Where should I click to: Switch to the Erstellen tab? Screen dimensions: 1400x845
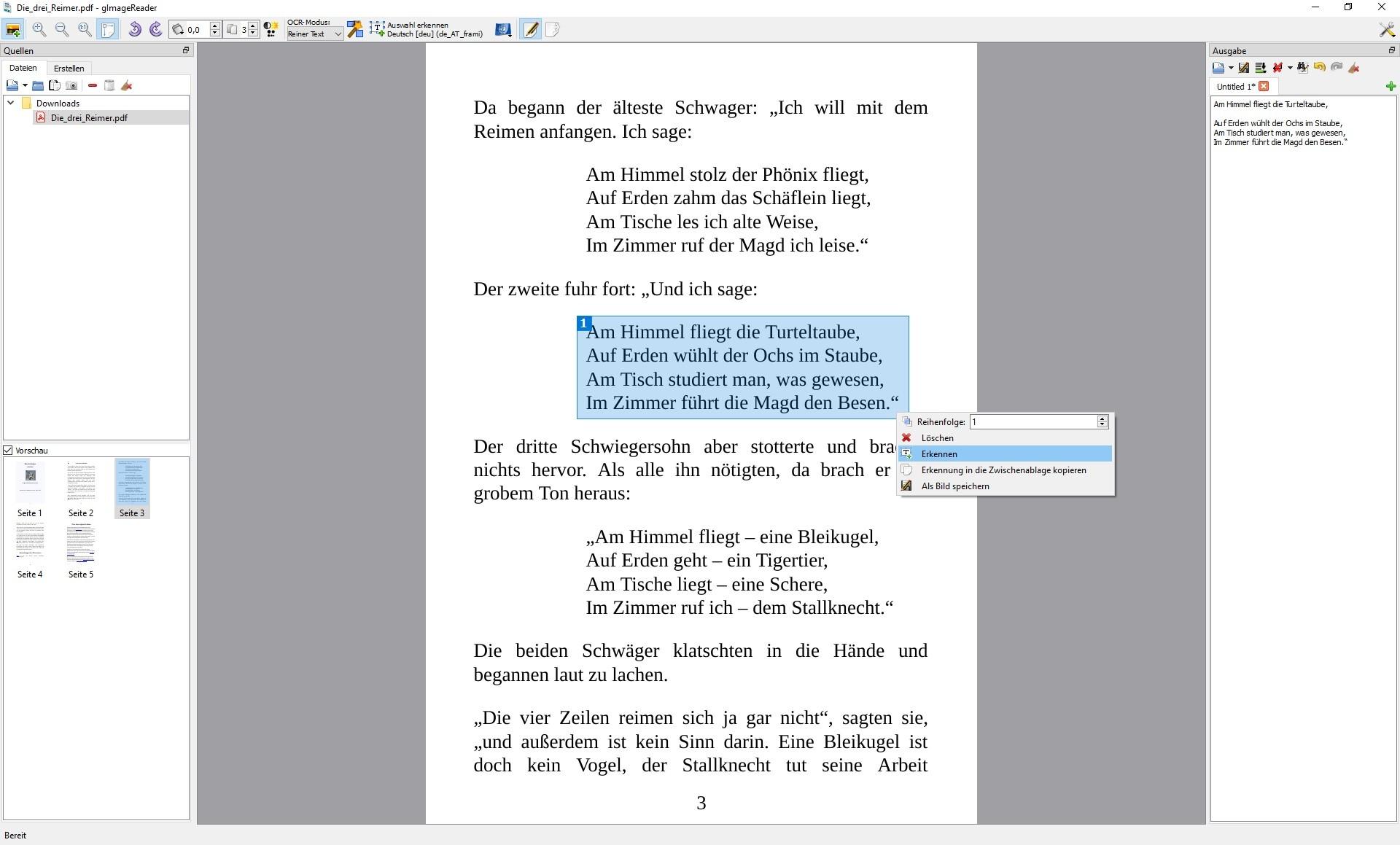point(69,68)
